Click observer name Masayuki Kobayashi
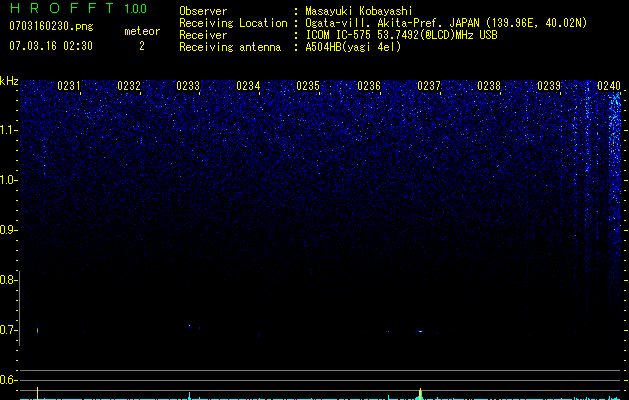The image size is (629, 400). tap(358, 11)
